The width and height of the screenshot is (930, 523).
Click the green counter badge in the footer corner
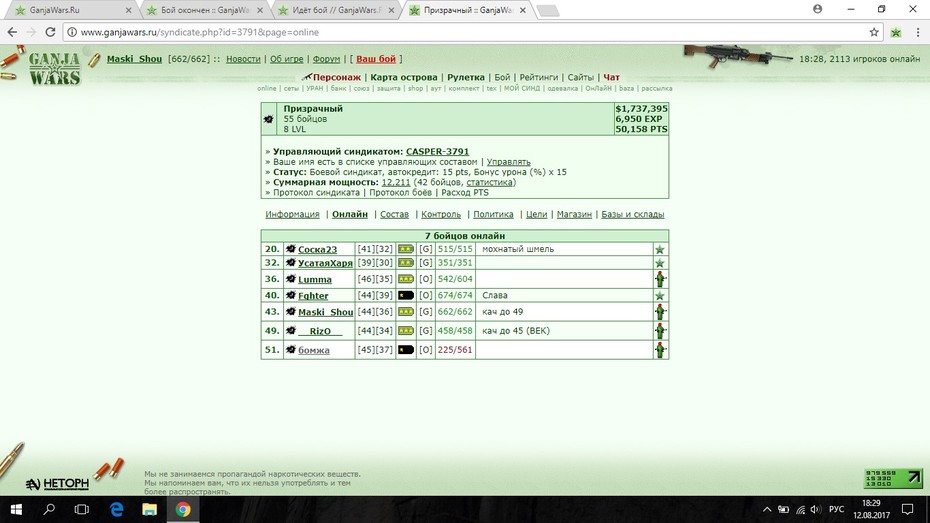(x=893, y=478)
